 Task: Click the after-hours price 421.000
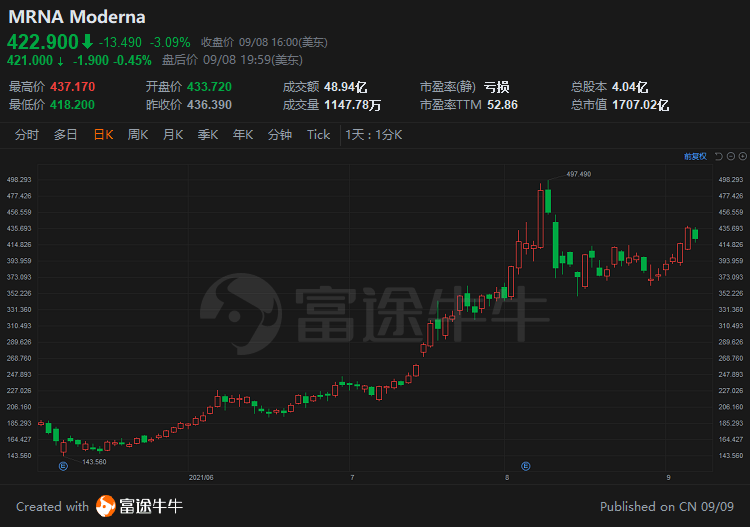pyautogui.click(x=30, y=60)
